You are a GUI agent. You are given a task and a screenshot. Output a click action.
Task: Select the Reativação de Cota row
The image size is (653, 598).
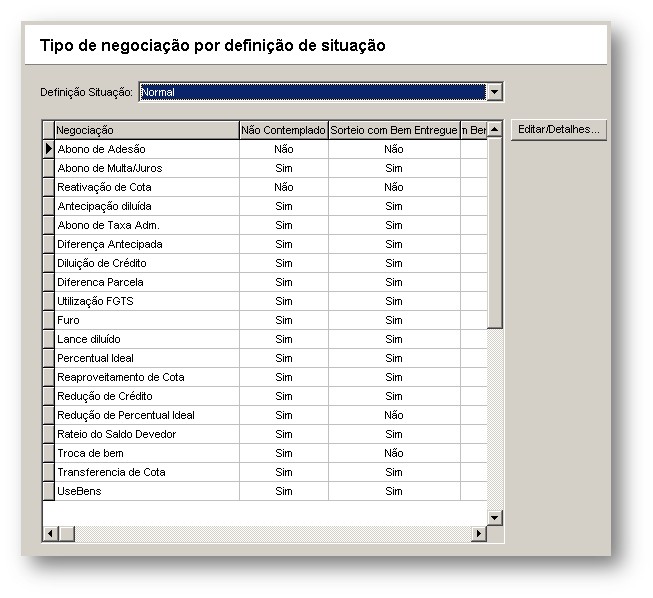point(265,187)
